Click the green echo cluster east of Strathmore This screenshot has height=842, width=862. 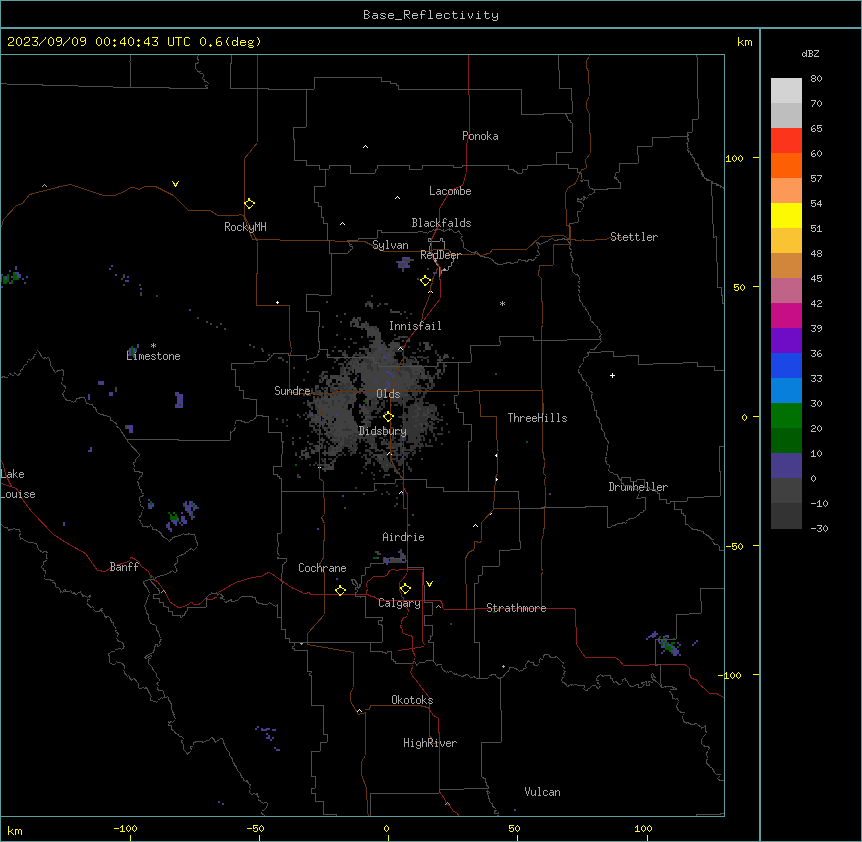tap(669, 645)
